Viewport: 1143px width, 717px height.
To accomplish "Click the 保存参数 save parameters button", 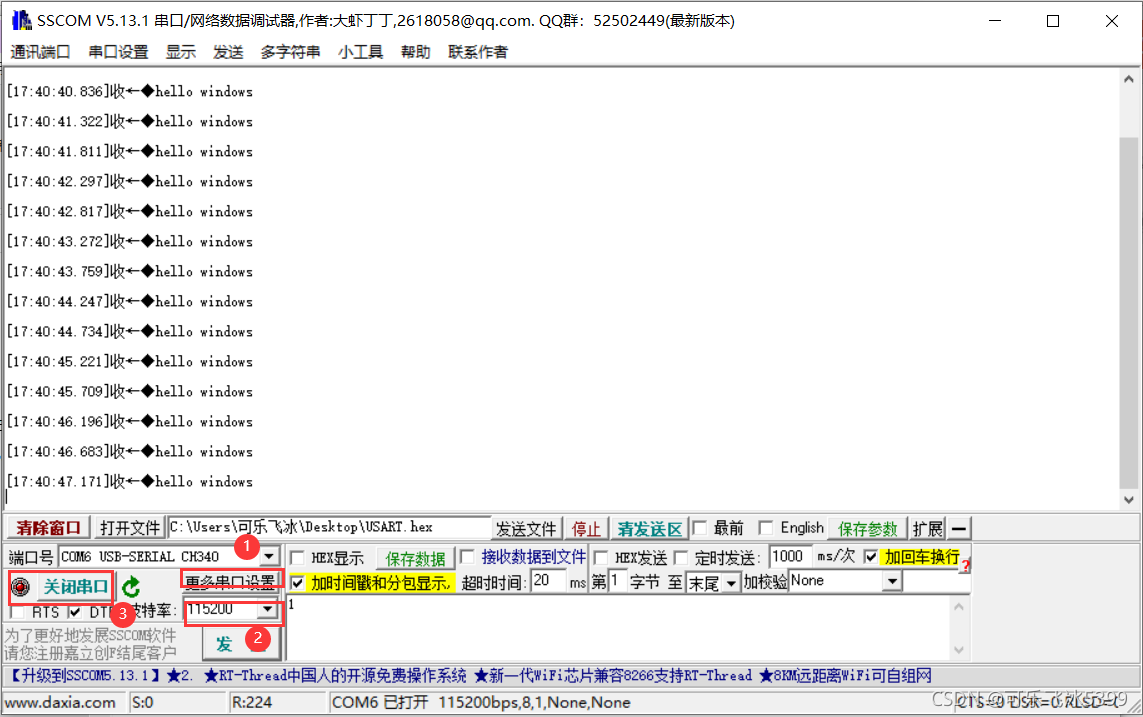I will [866, 528].
